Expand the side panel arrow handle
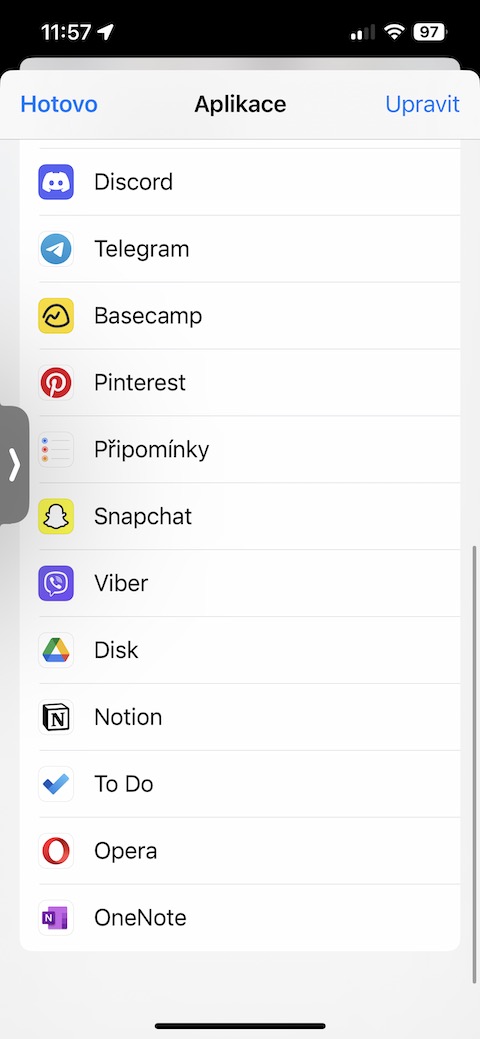This screenshot has height=1039, width=480. point(14,465)
